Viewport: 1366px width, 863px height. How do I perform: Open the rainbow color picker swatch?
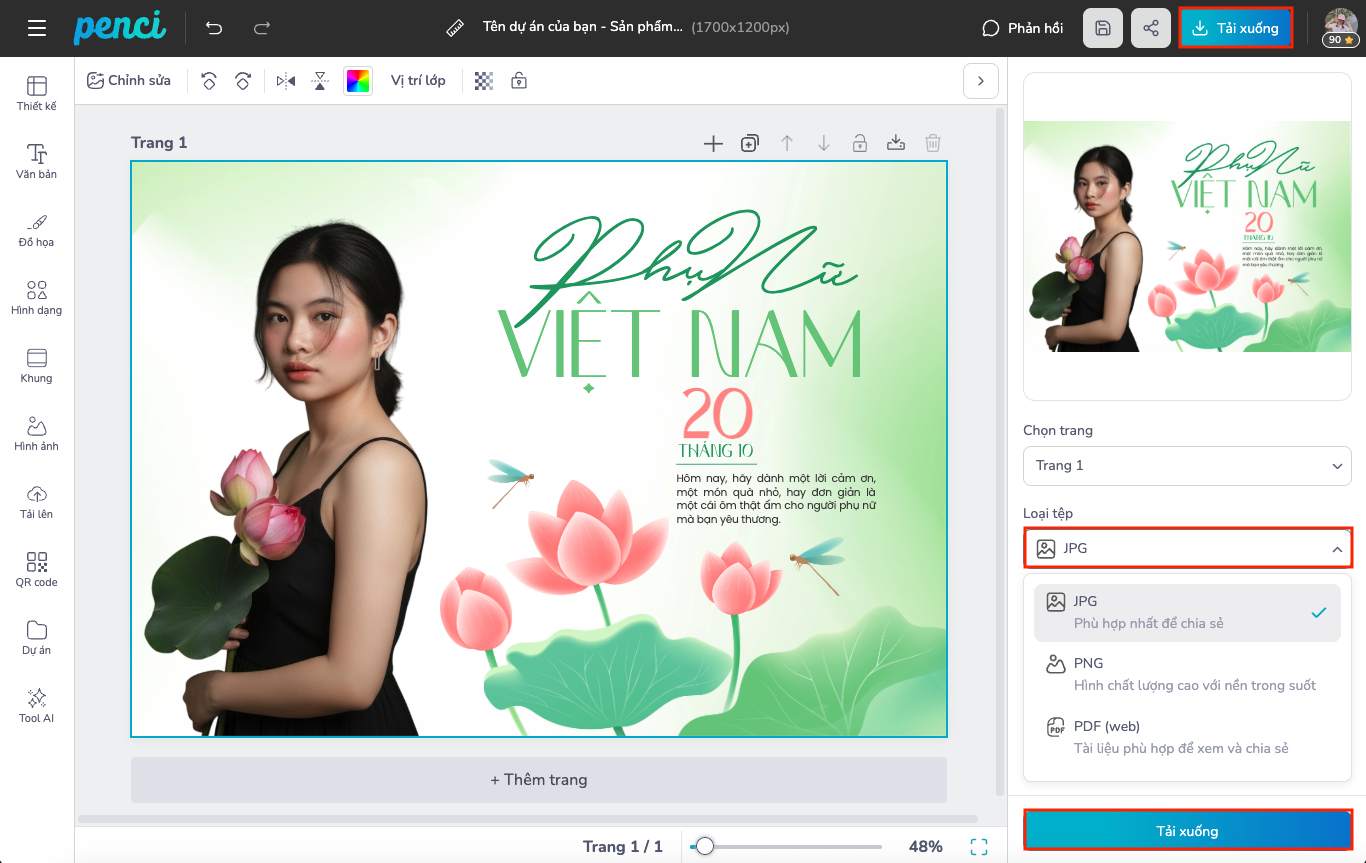[x=358, y=81]
